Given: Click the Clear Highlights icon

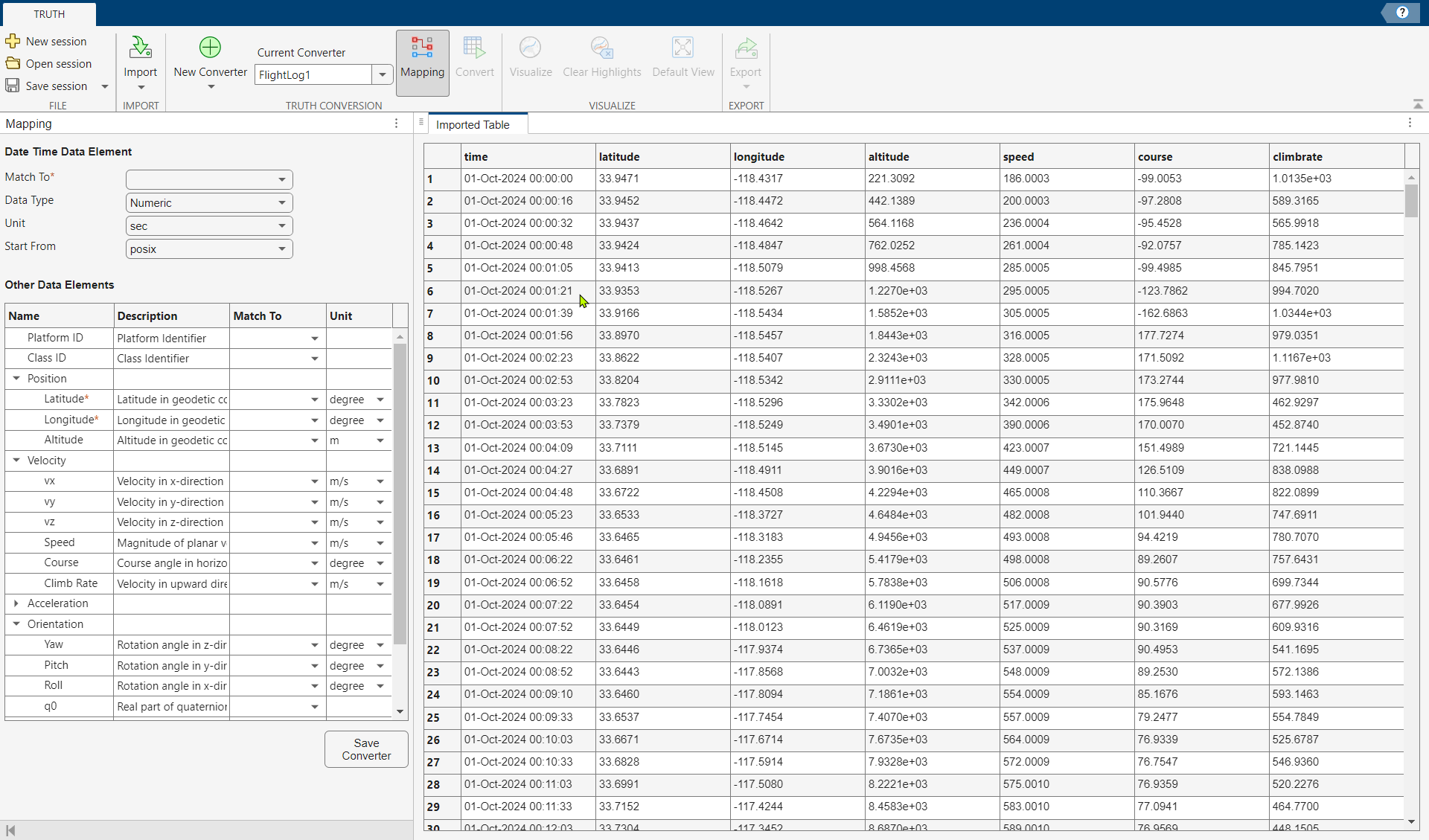Looking at the screenshot, I should [601, 48].
